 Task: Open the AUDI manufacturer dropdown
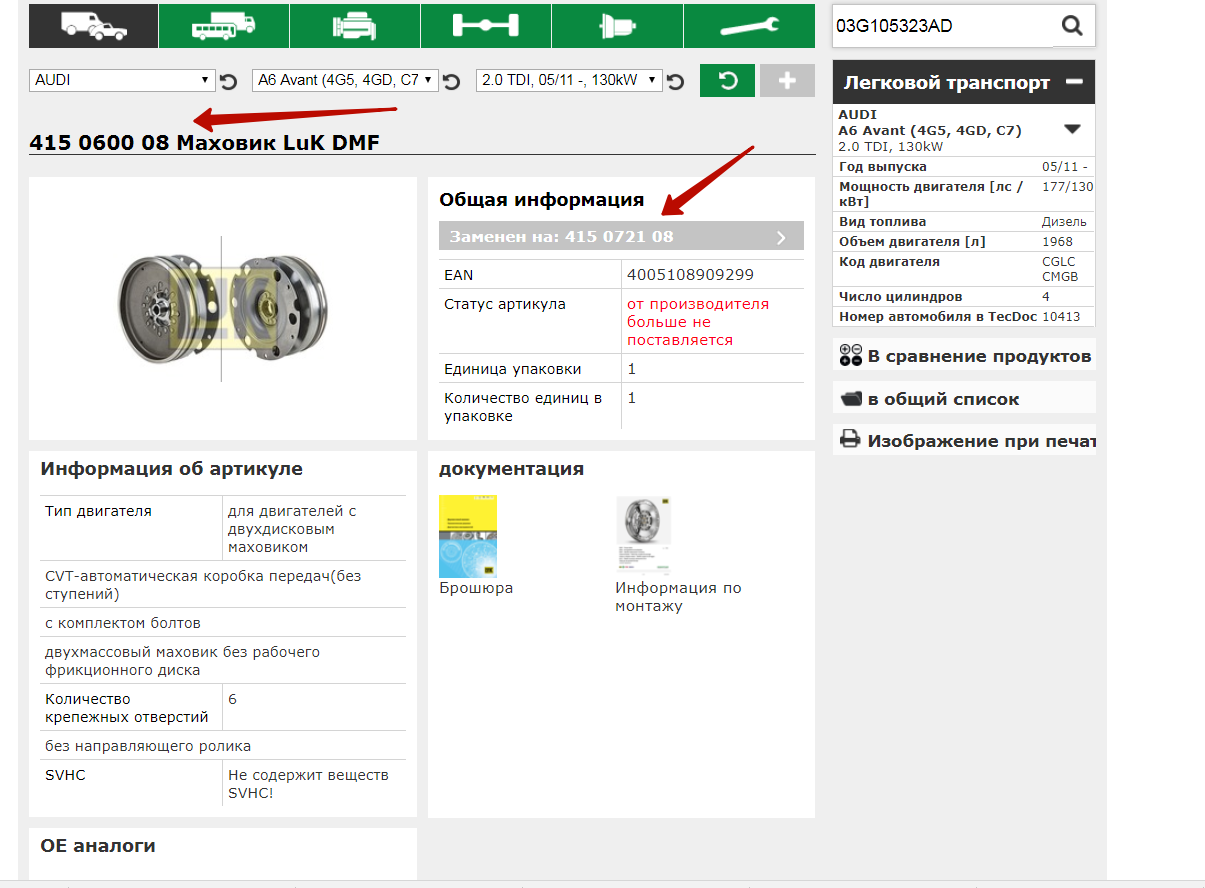tap(123, 80)
